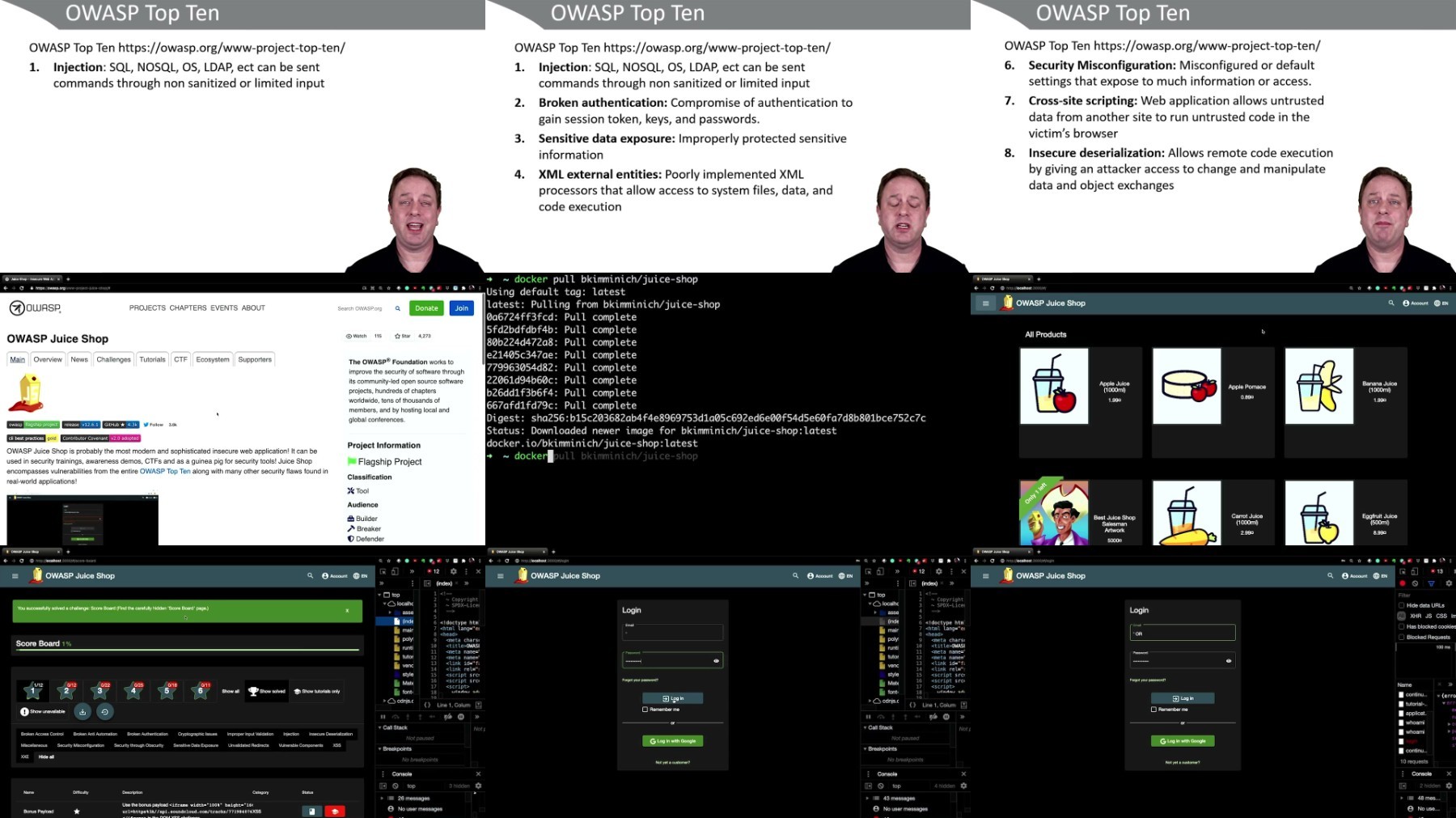Collapse the Call Stack section in Score Board DevTools

(380, 728)
